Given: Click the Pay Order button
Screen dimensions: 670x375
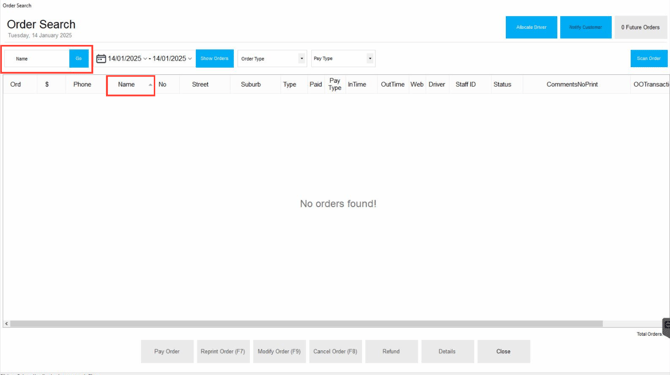Looking at the screenshot, I should (x=167, y=352).
